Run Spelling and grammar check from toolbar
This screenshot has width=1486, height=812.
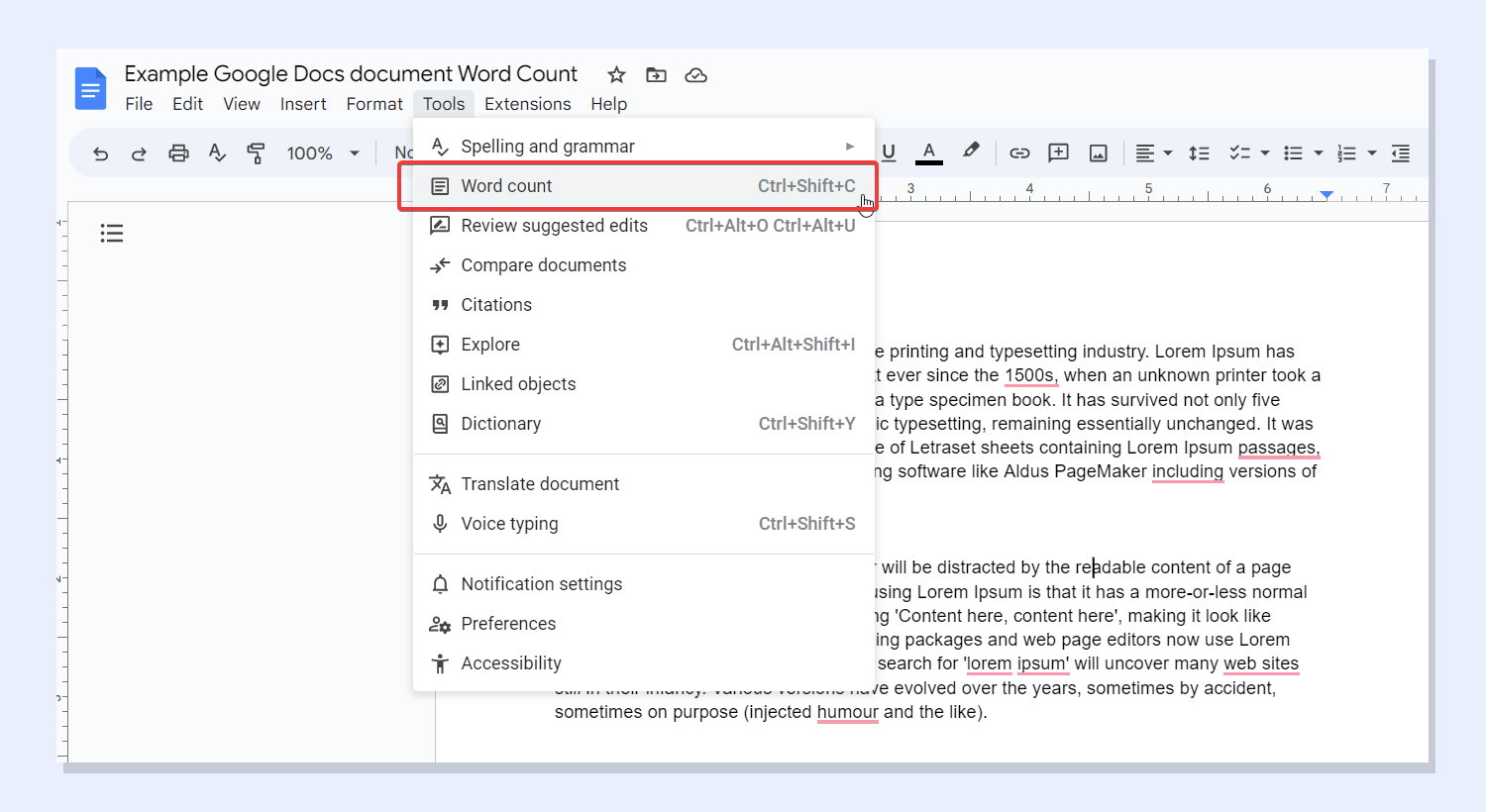point(217,152)
